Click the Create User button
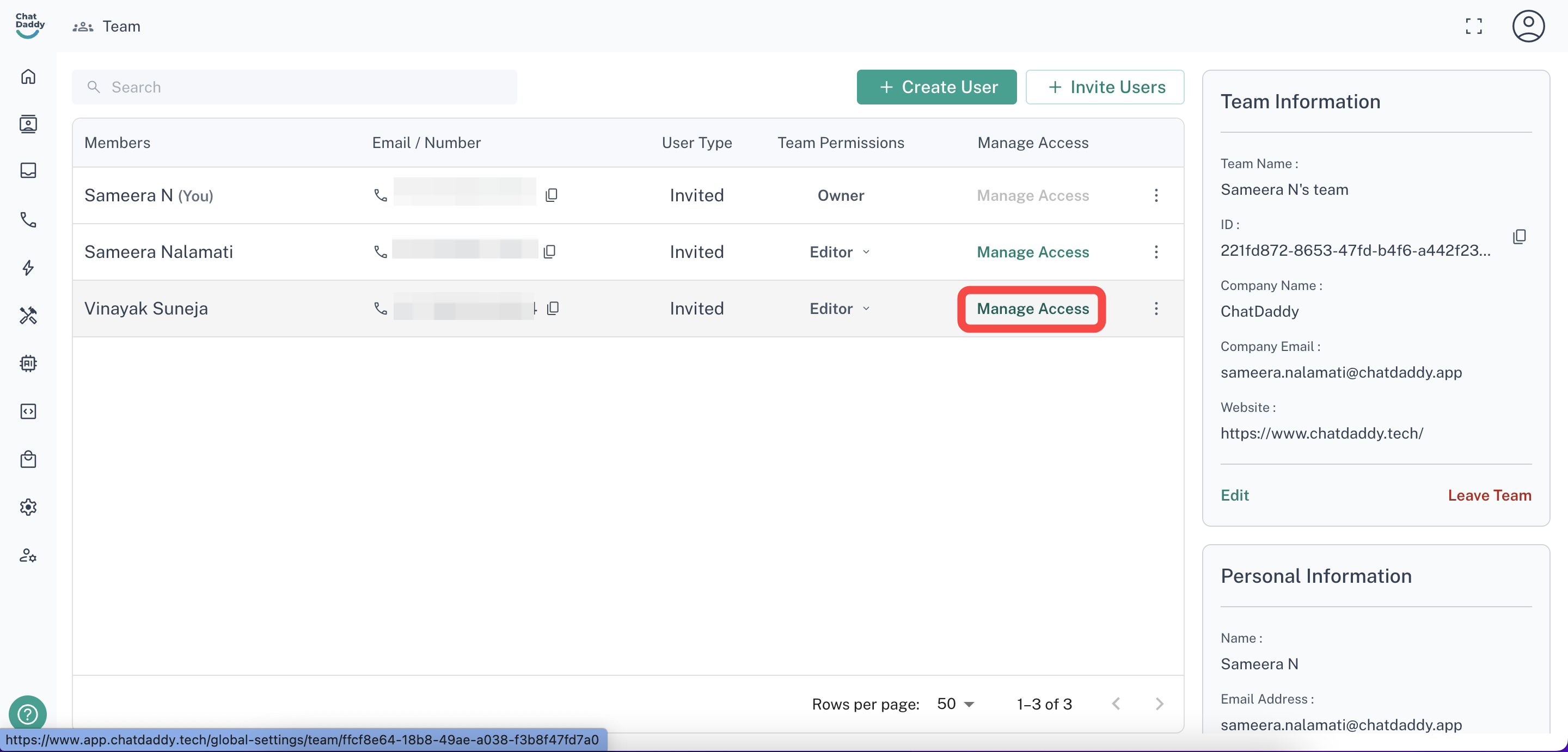1568x752 pixels. pyautogui.click(x=936, y=87)
